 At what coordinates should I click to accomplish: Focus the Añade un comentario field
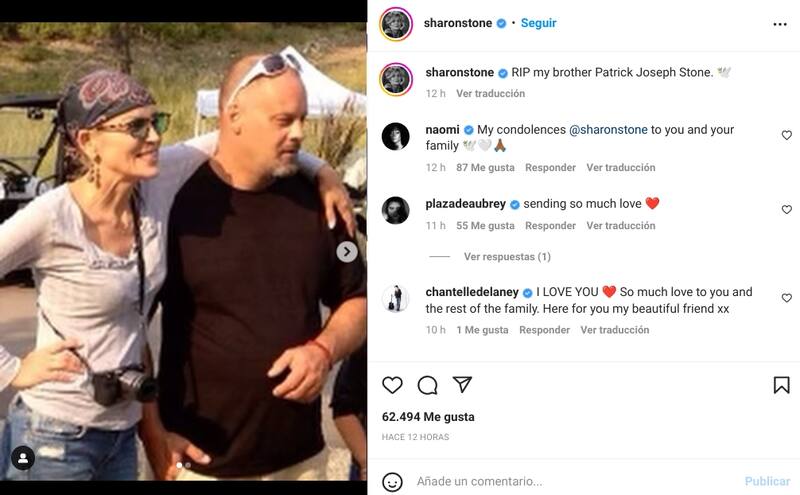point(576,481)
